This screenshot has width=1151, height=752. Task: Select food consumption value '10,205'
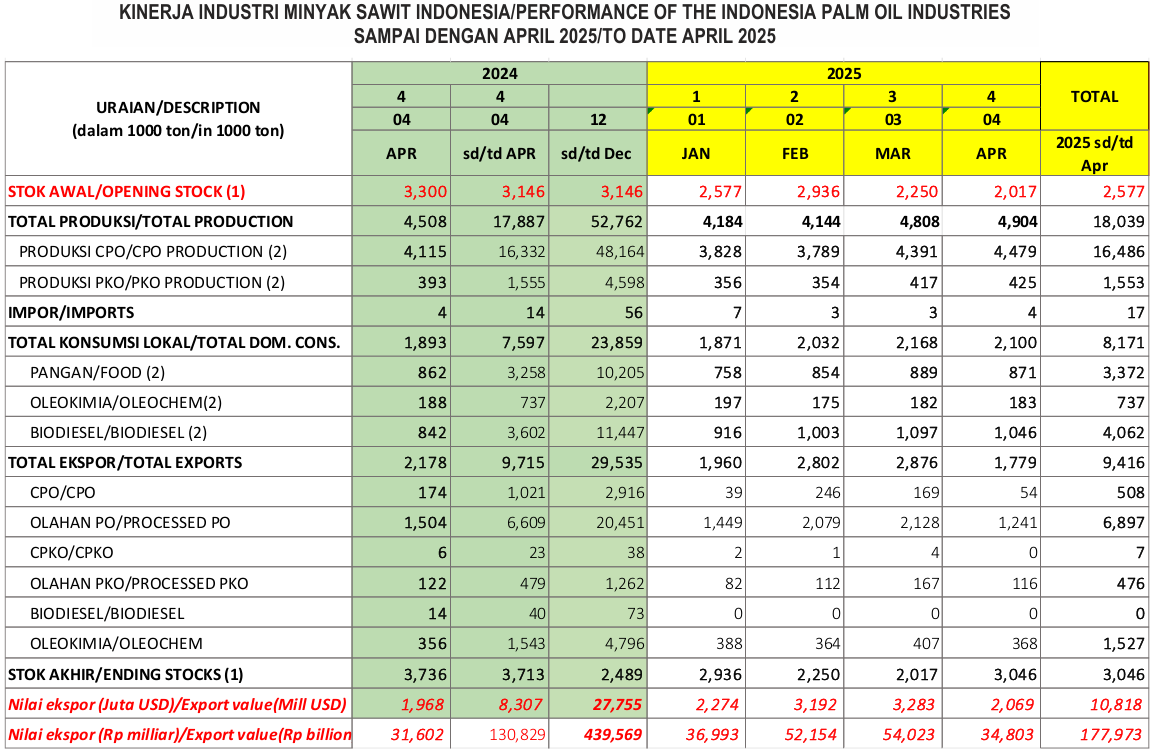tap(620, 373)
